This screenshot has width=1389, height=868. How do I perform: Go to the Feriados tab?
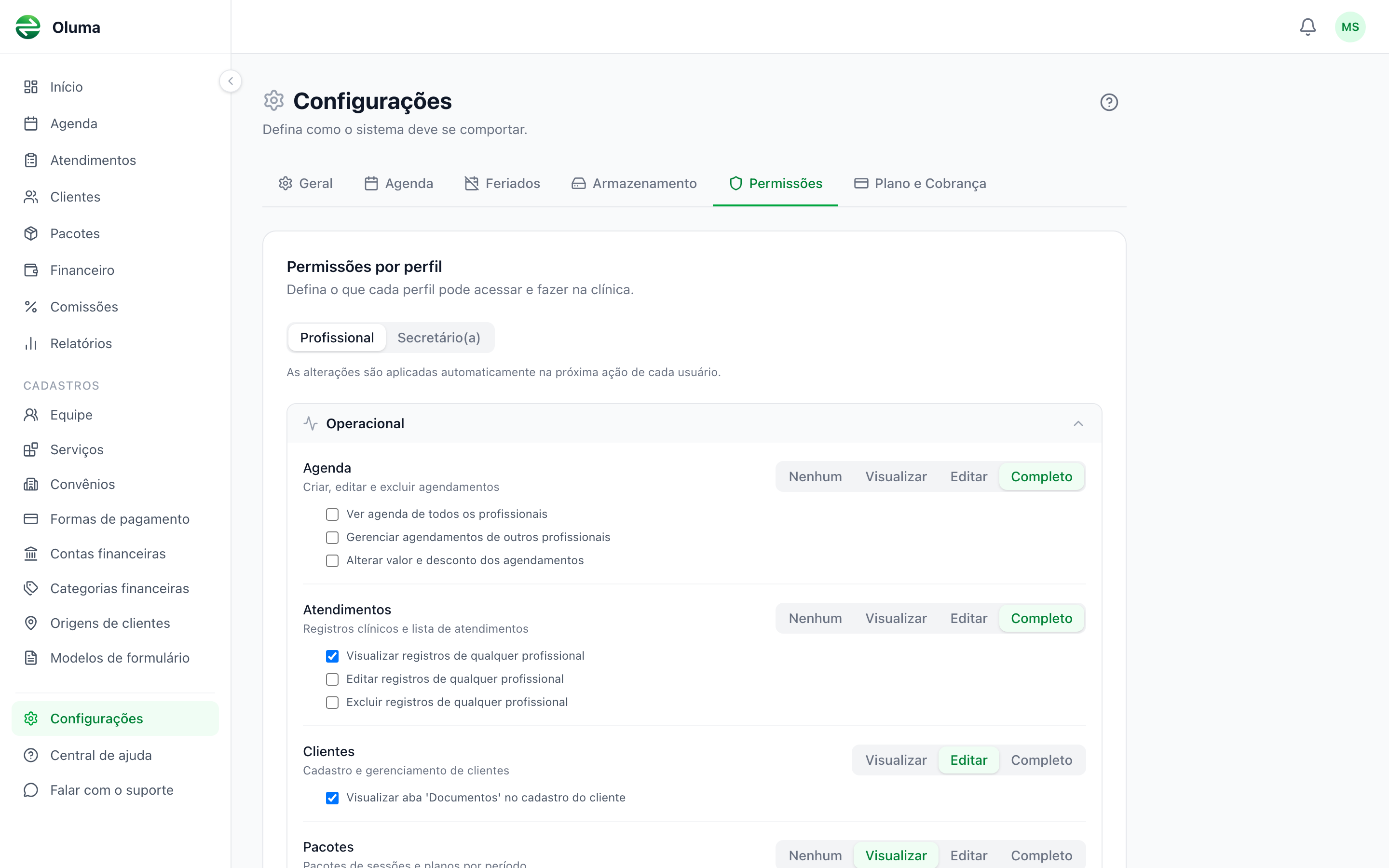502,183
